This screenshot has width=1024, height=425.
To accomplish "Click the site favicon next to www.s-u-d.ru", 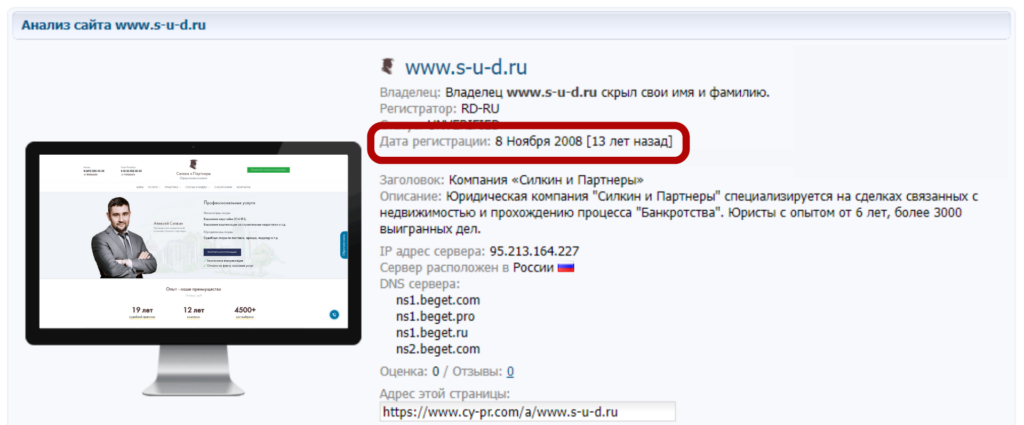I will [x=388, y=66].
